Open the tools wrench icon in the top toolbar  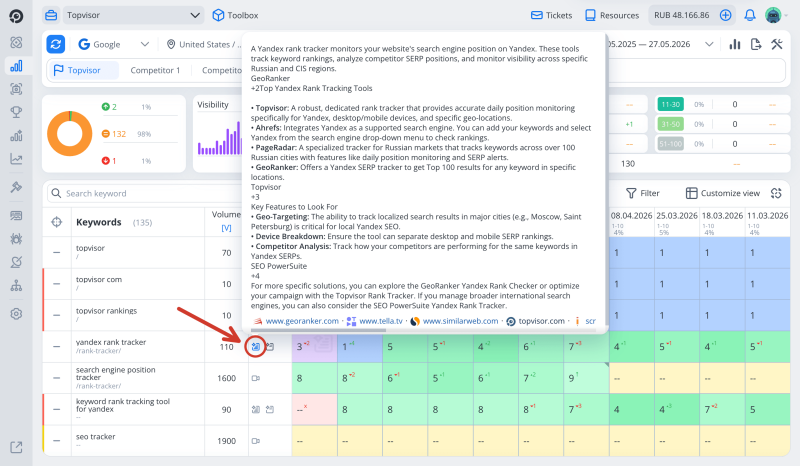tap(777, 44)
